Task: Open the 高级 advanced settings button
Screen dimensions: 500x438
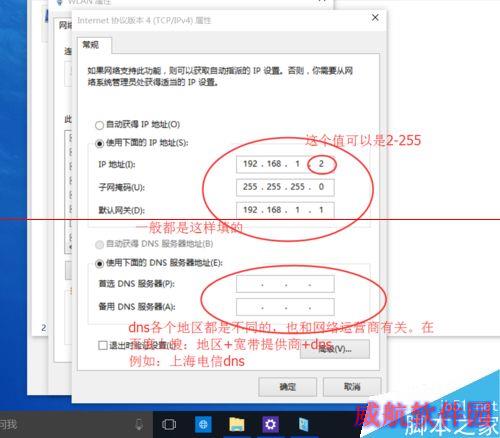Action: coord(335,349)
